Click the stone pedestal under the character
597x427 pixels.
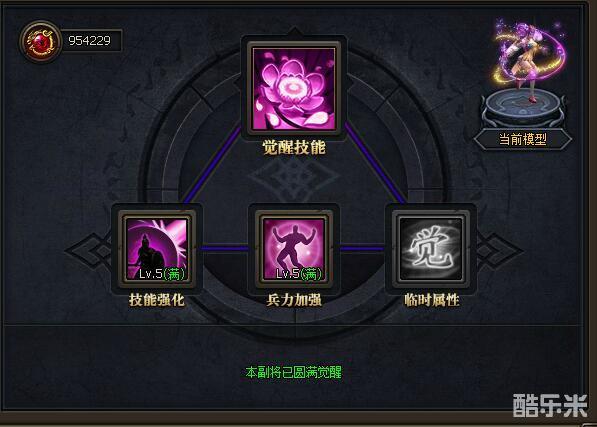[523, 107]
